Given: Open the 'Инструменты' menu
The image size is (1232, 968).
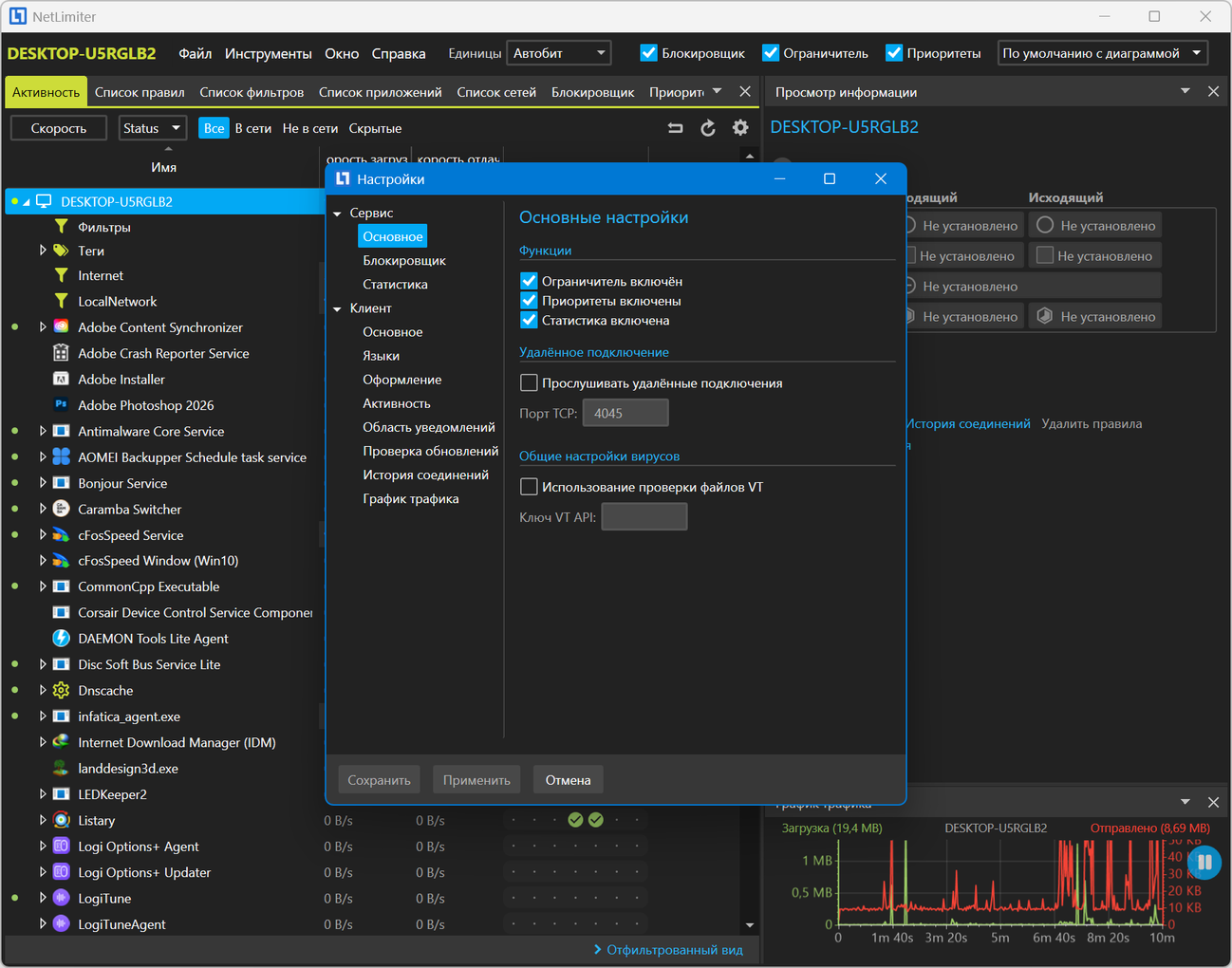Looking at the screenshot, I should pos(268,53).
